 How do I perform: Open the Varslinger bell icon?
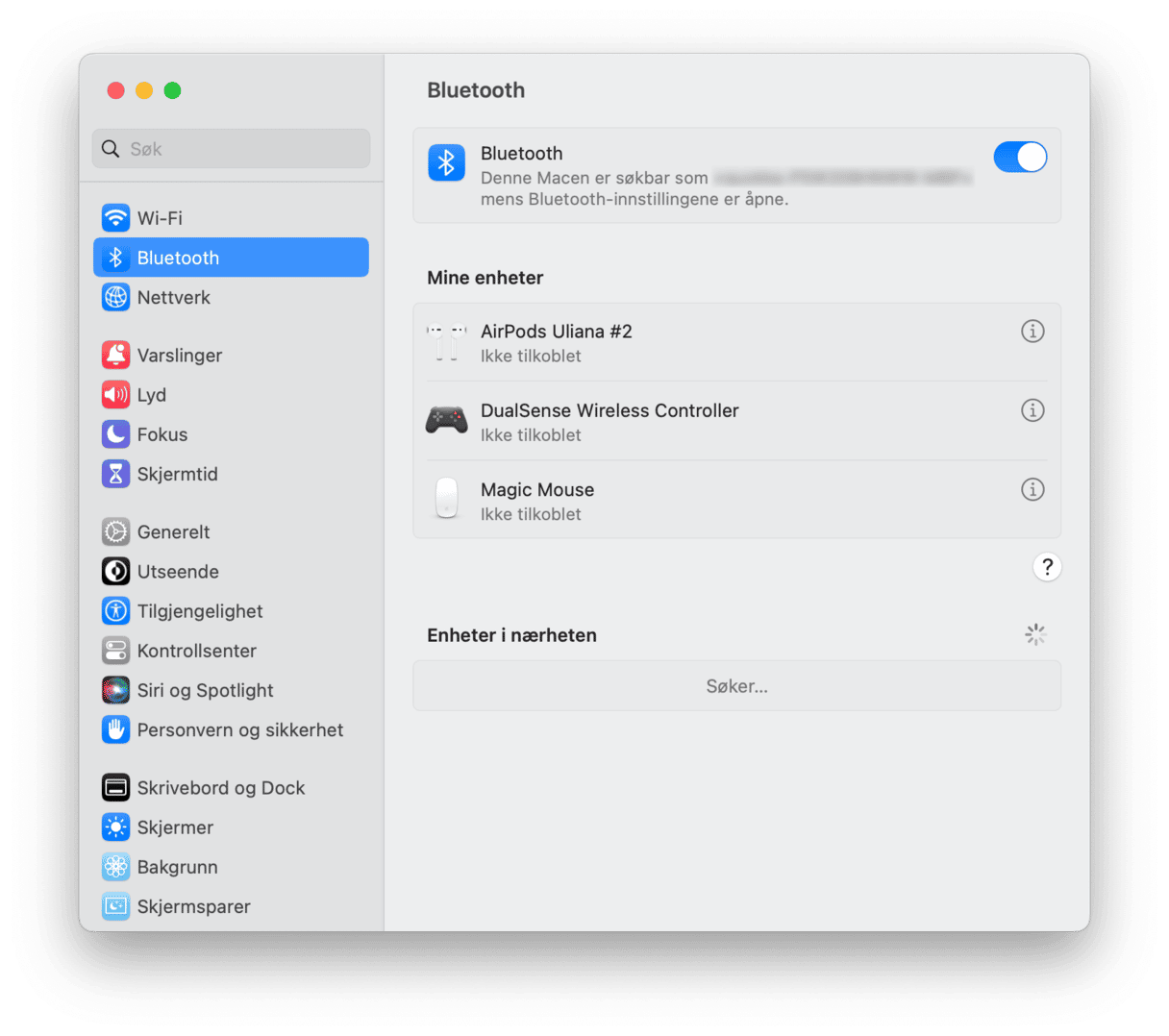(x=115, y=355)
